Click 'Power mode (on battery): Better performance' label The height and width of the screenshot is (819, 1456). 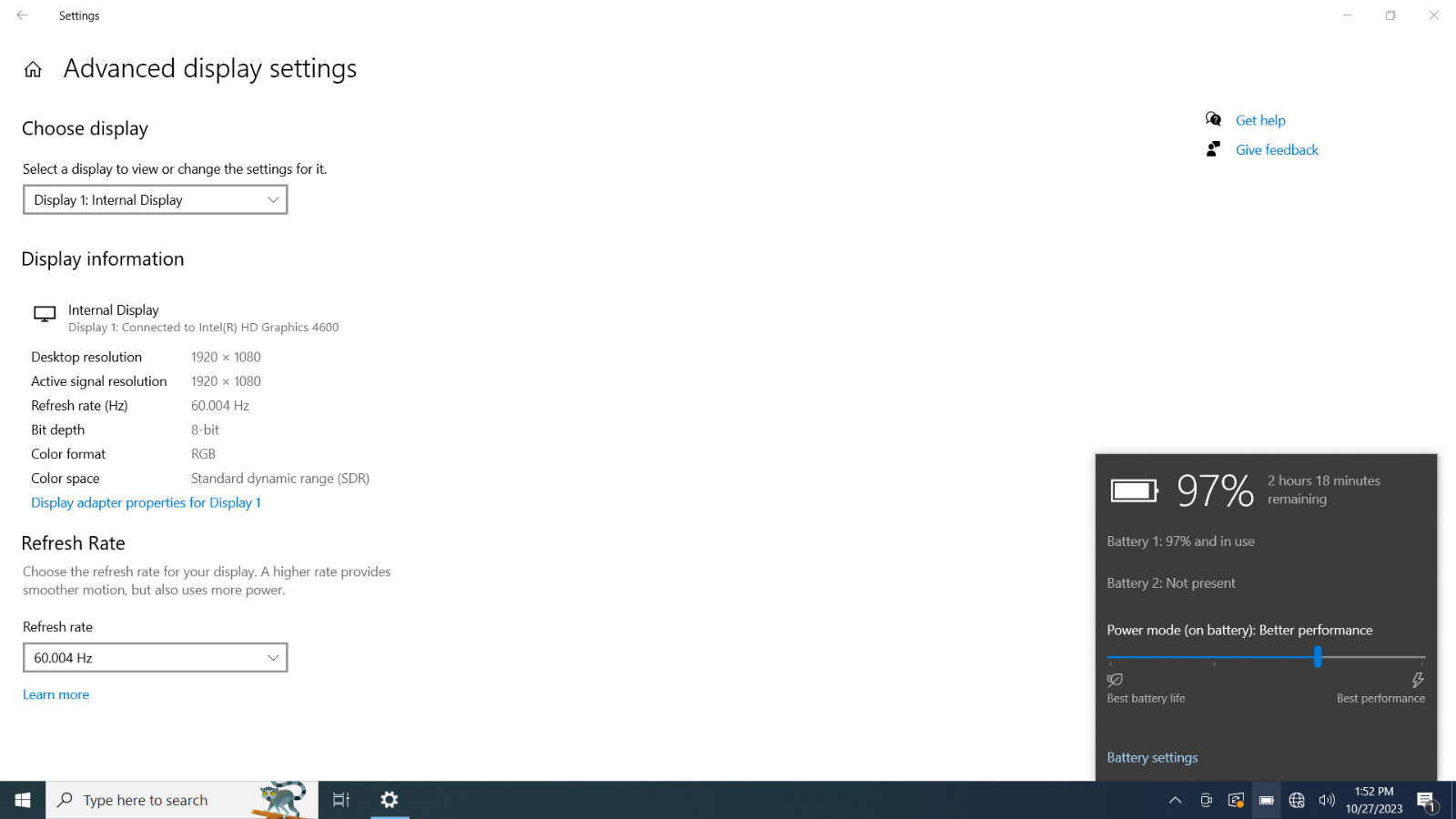point(1239,630)
